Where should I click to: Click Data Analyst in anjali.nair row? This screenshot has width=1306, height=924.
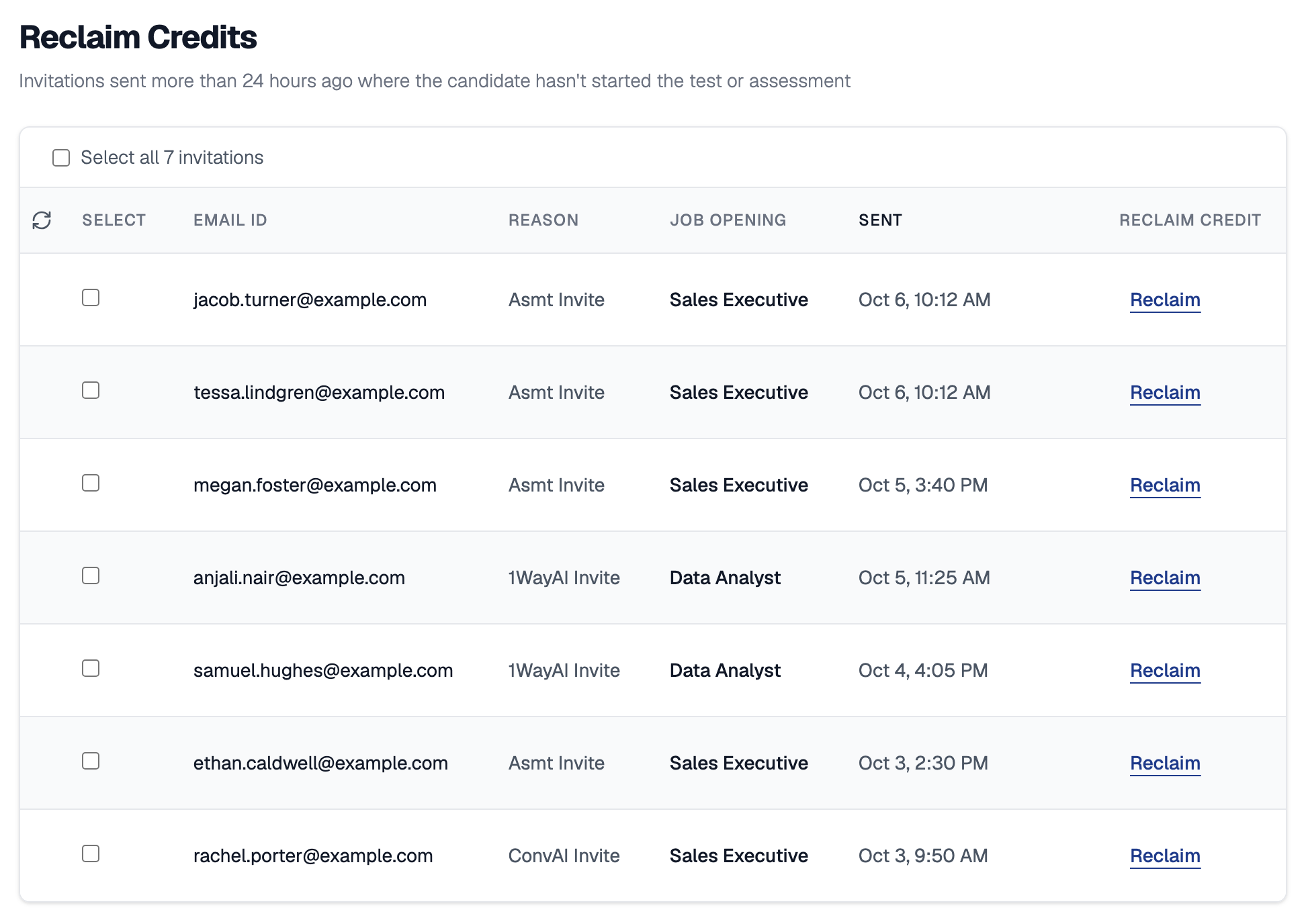coord(725,577)
